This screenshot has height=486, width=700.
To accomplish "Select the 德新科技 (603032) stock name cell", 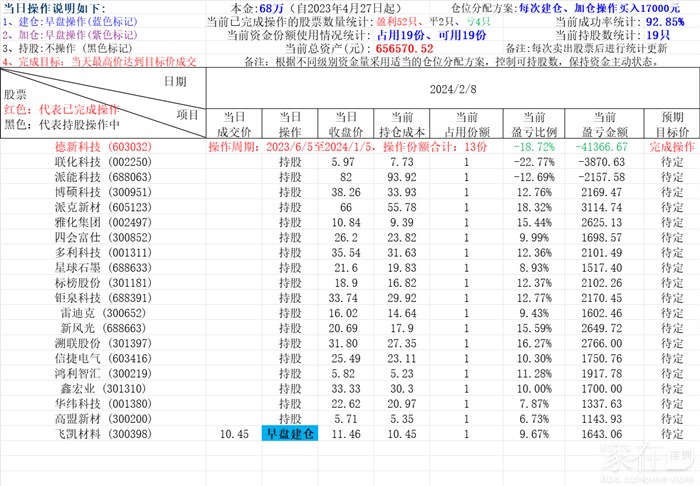I will point(104,146).
